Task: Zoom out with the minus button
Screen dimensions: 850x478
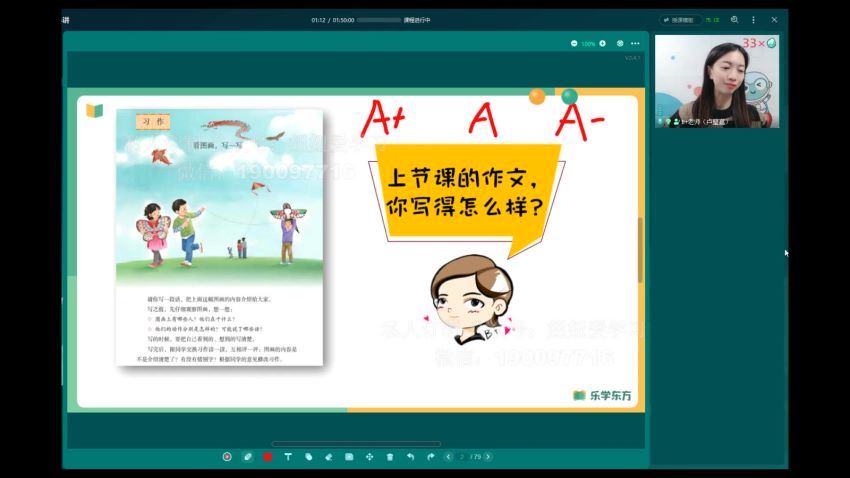Action: tap(574, 43)
